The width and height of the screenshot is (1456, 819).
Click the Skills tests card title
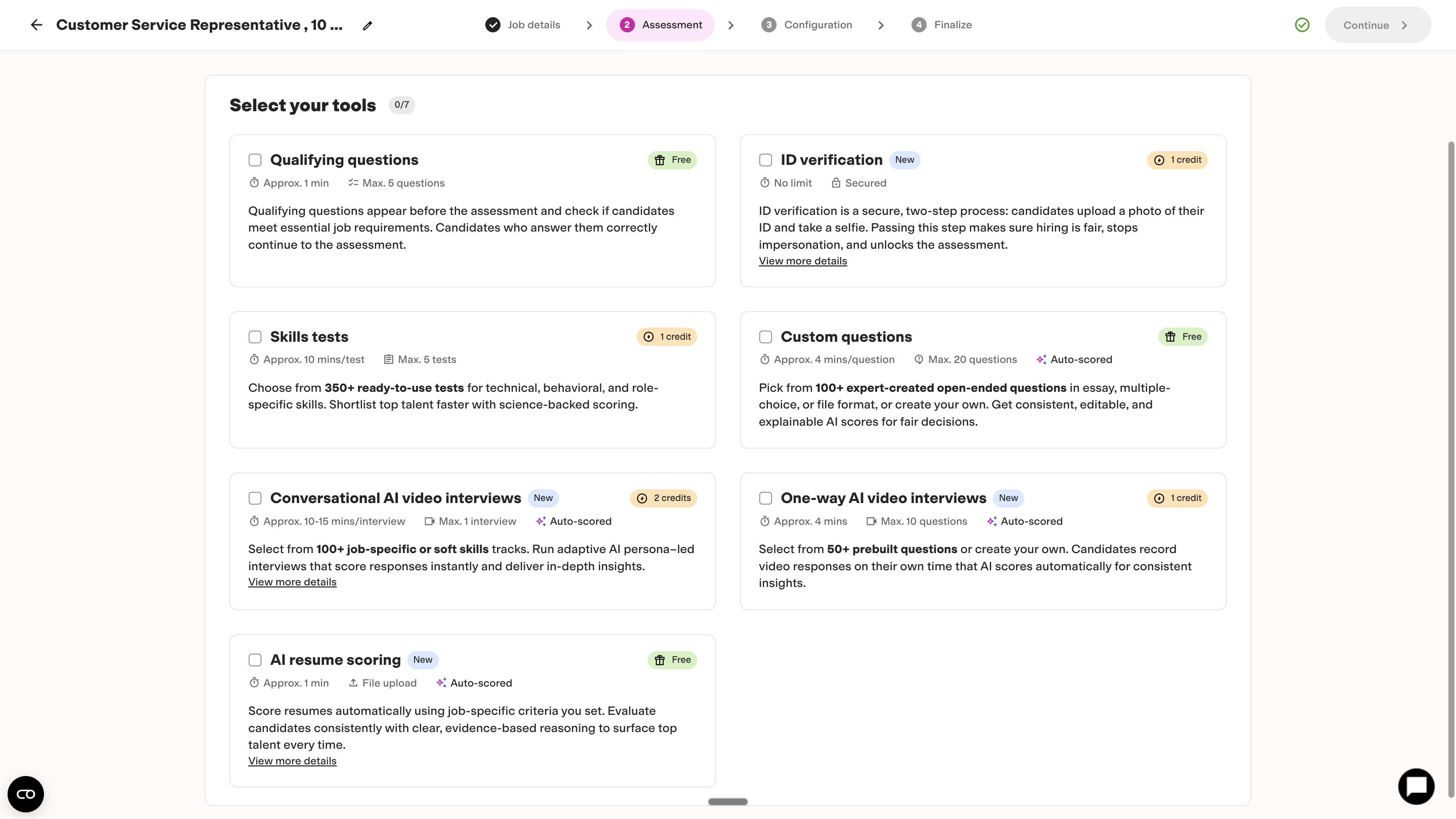tap(309, 337)
